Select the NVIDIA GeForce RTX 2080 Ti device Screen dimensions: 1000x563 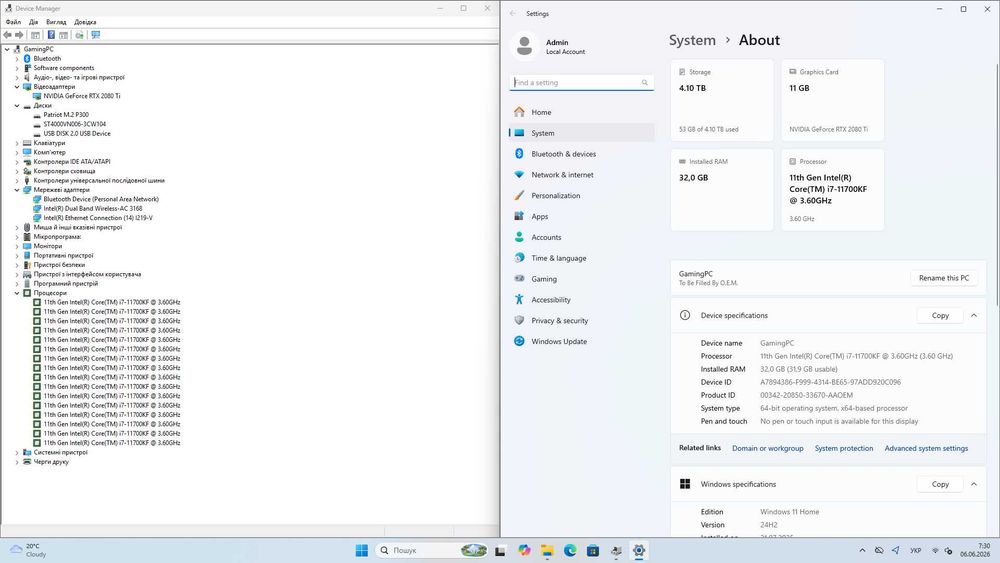tap(82, 96)
